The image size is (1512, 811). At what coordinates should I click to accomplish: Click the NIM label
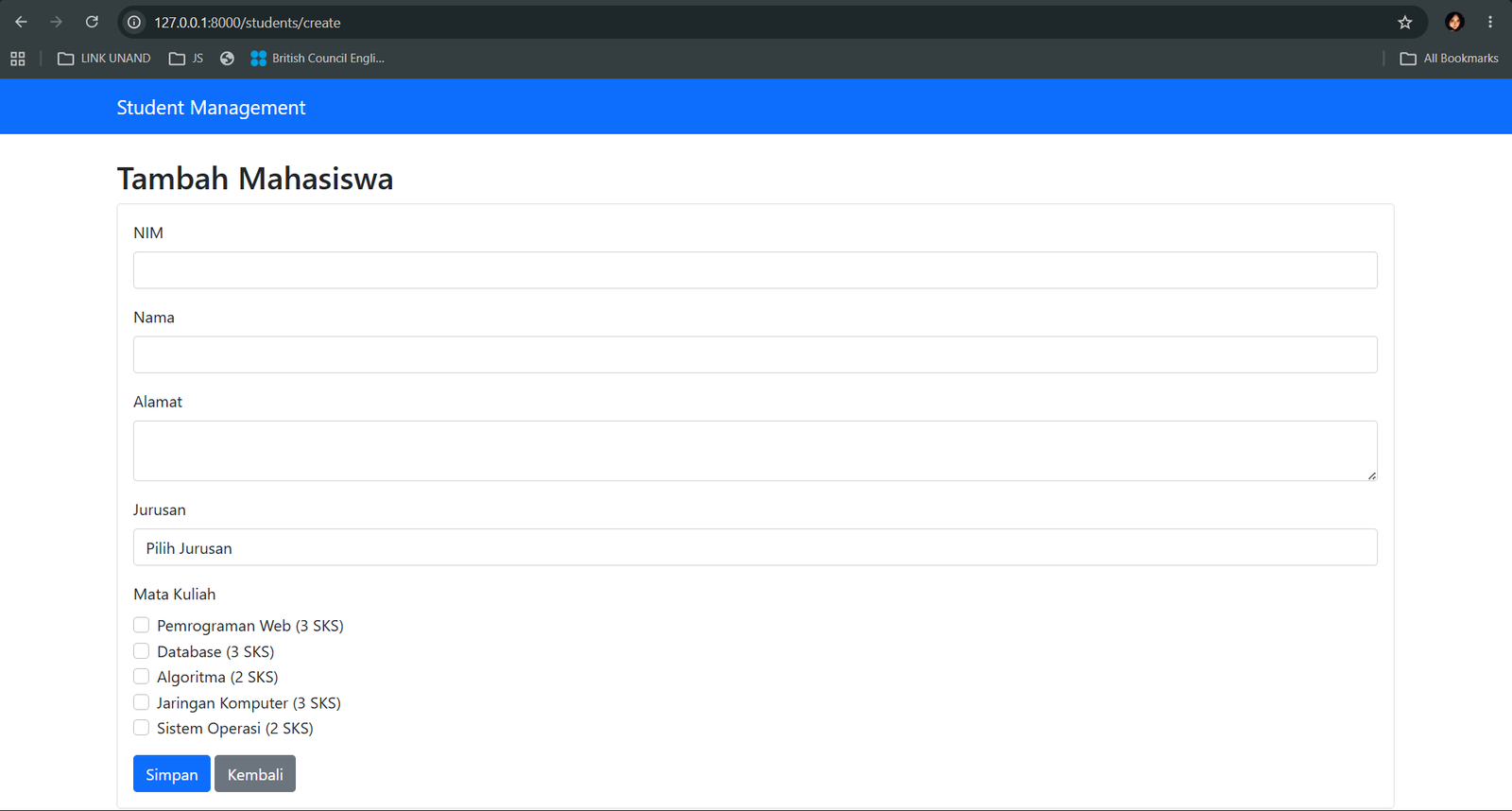pyautogui.click(x=148, y=233)
